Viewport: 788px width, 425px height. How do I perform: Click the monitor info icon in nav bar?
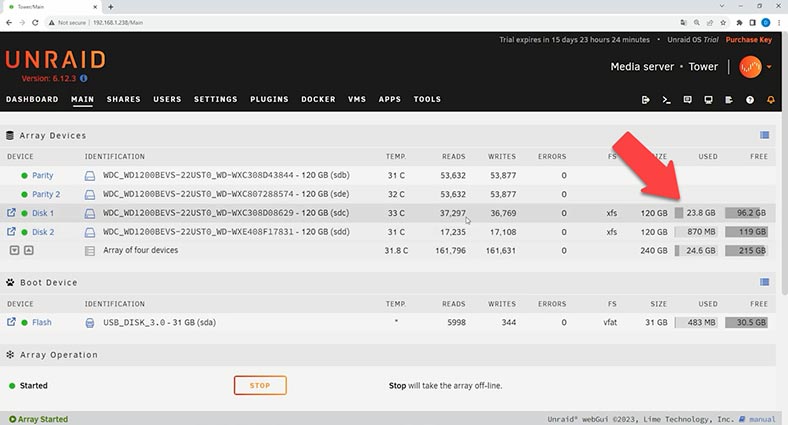click(708, 100)
